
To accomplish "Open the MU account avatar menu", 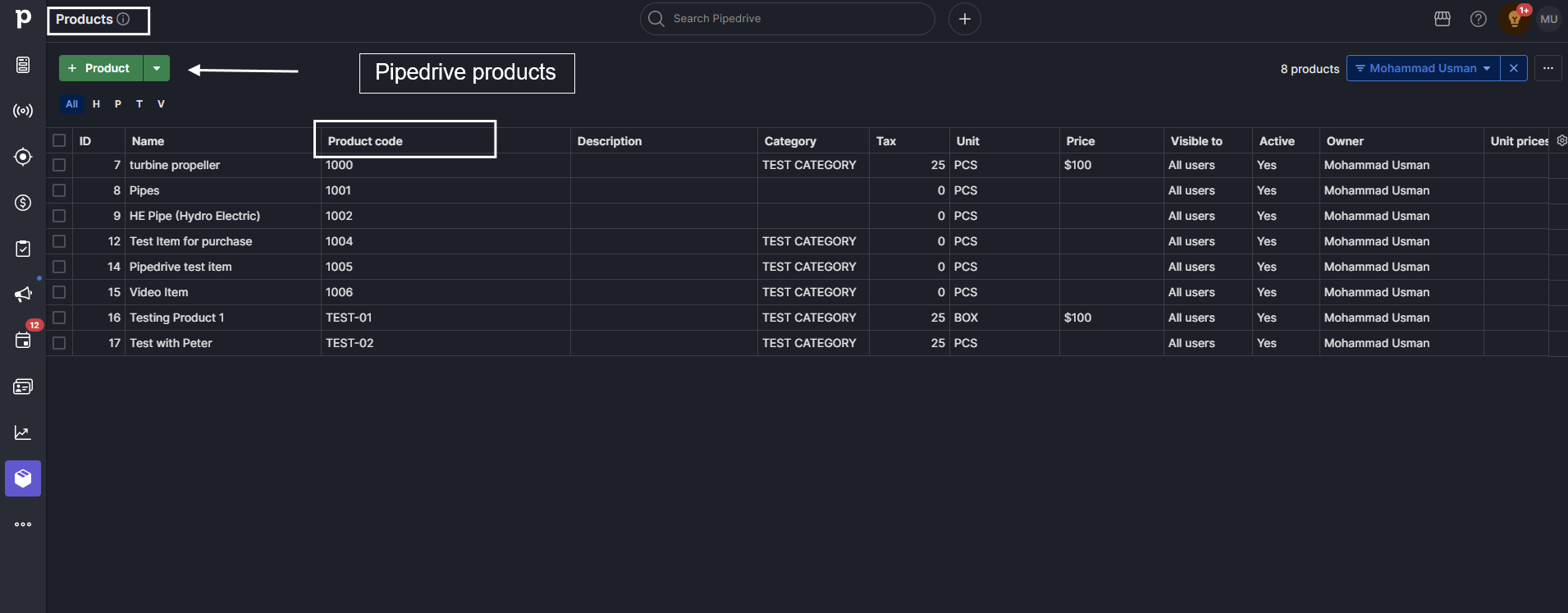I will tap(1549, 19).
